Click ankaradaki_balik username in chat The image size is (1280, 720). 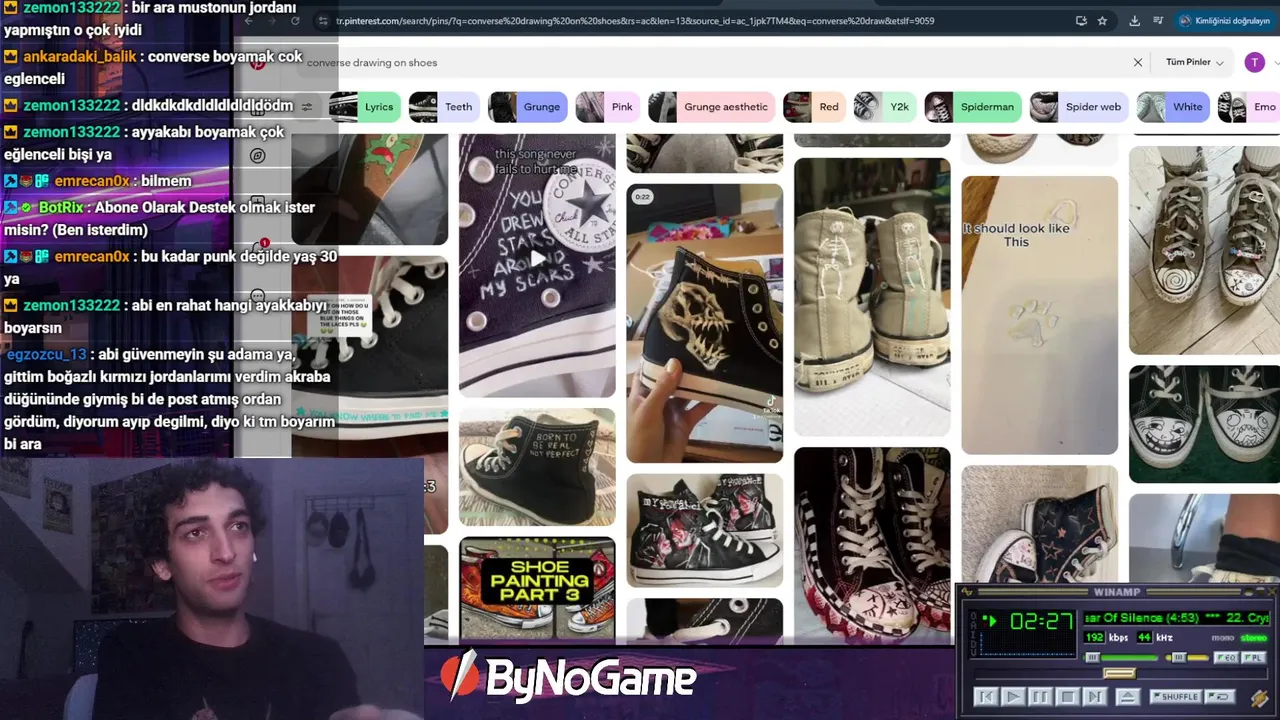click(x=79, y=56)
